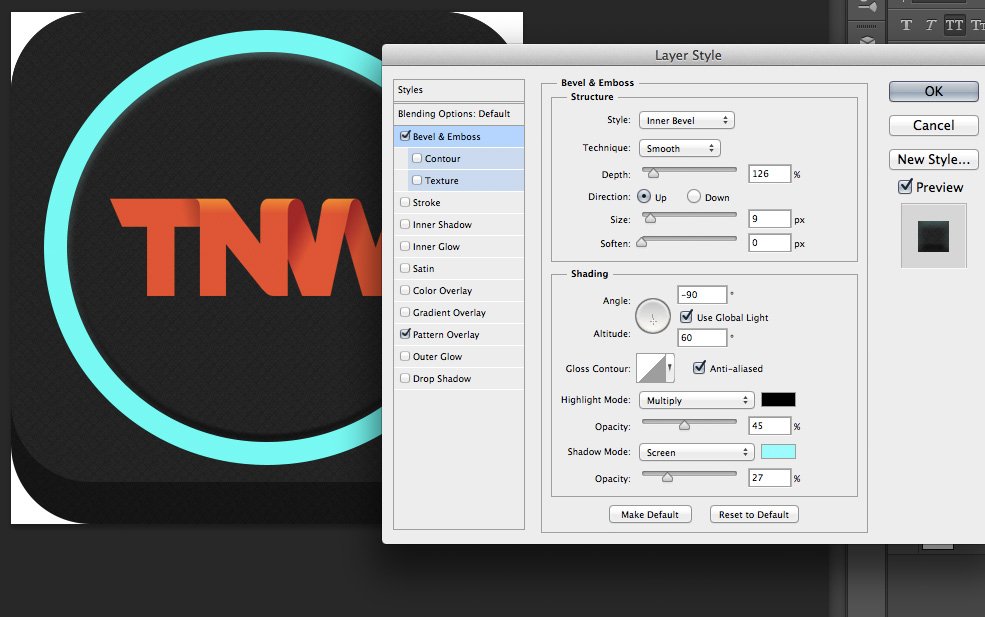Open the Shadow Mode dropdown showing Screen
Screen dimensions: 985x617
coord(697,452)
